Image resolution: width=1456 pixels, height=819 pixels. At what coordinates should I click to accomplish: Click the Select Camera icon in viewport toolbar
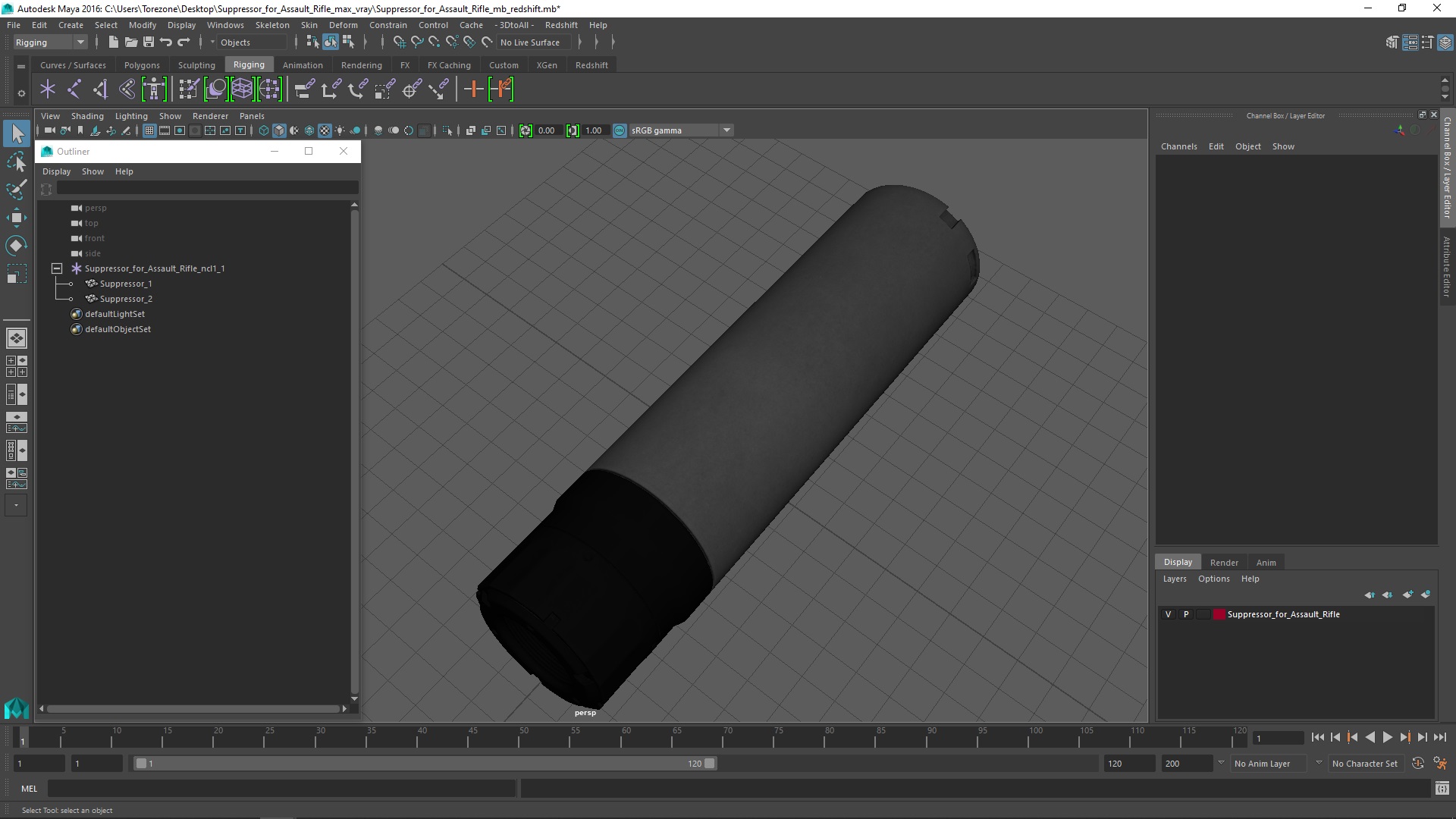pyautogui.click(x=49, y=130)
